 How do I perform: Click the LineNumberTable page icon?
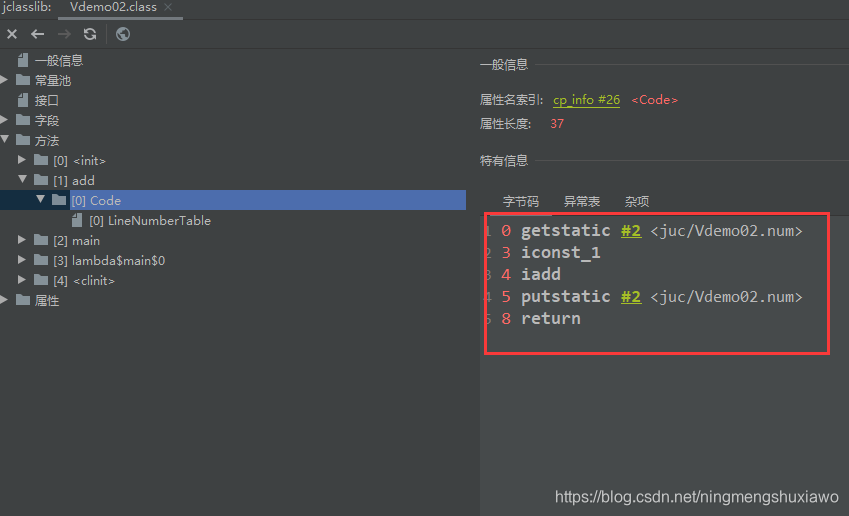coord(77,220)
